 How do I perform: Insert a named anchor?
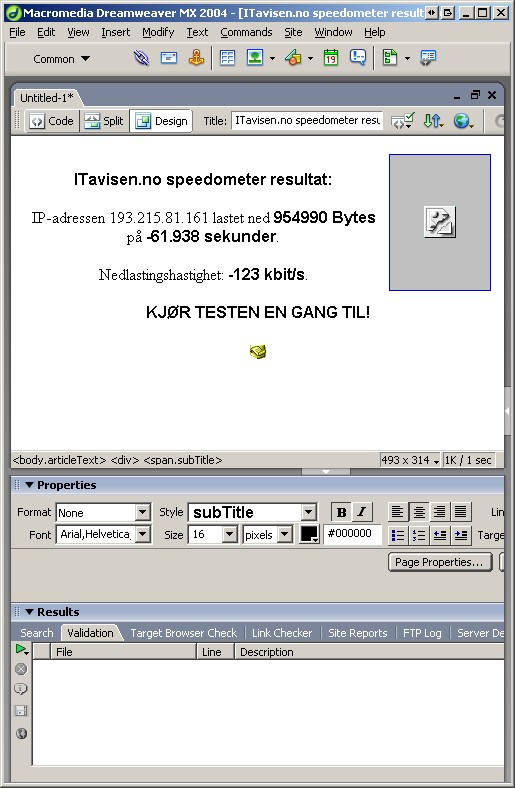196,58
